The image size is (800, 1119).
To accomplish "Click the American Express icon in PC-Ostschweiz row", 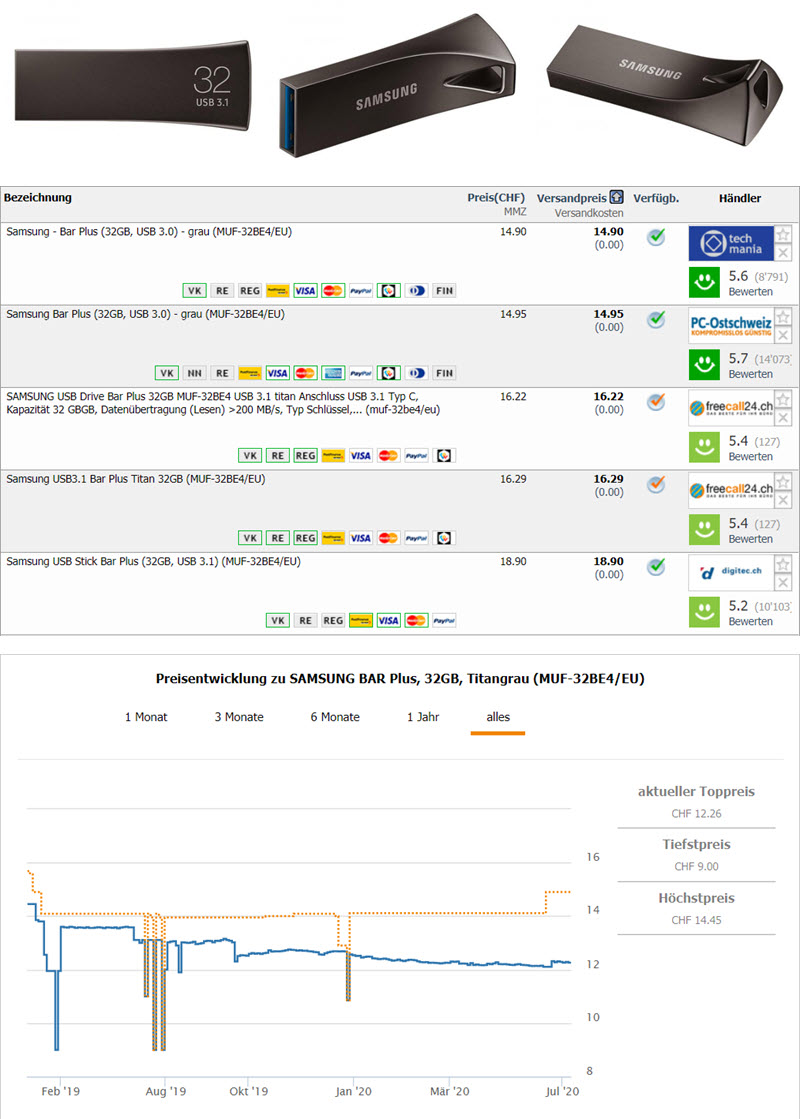I will click(x=333, y=373).
